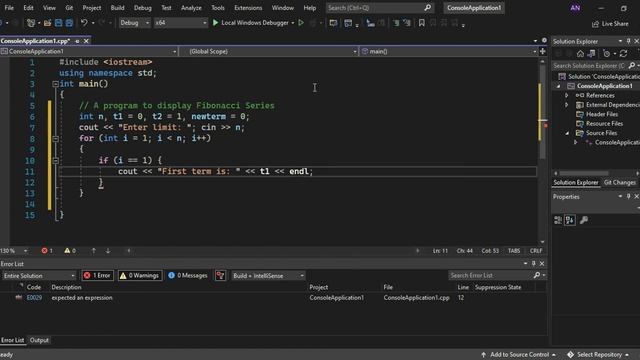Screen dimensions: 640x360
Task: Click the Property Pages wrench icon
Action: click(x=584, y=220)
